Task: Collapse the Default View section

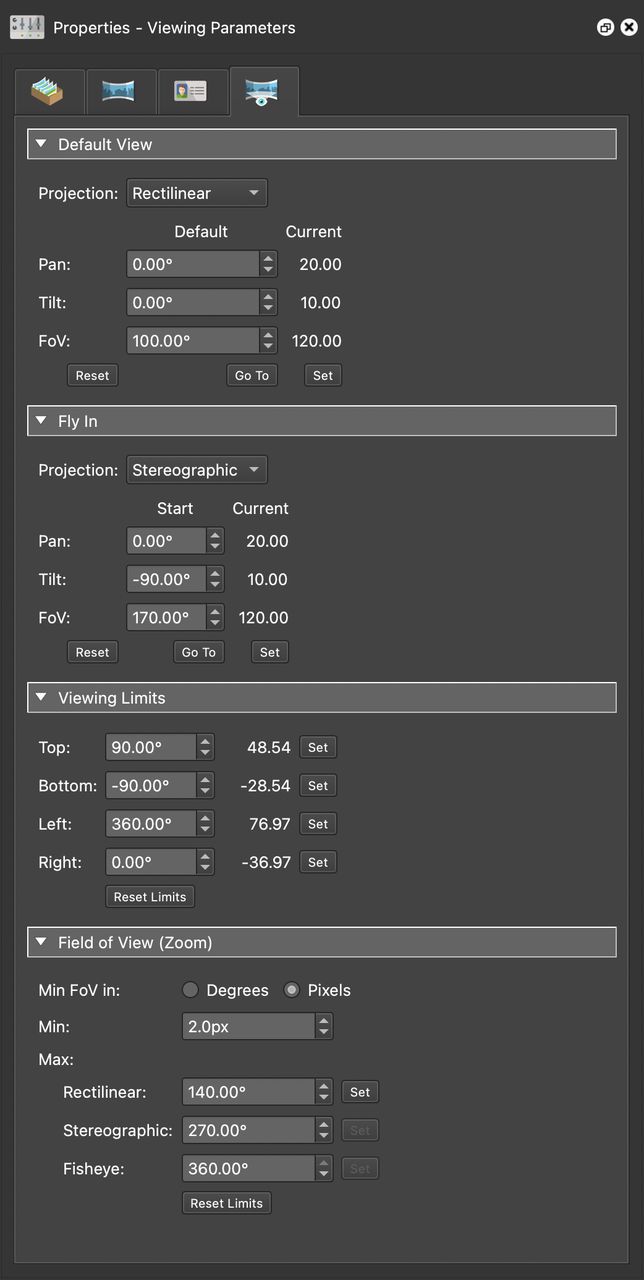Action: pyautogui.click(x=41, y=143)
